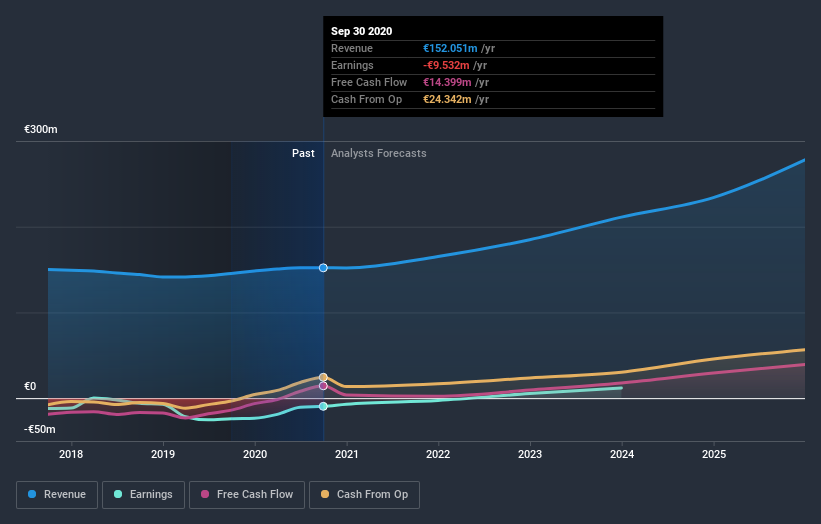821x524 pixels.
Task: Toggle the Earnings legend button
Action: pos(143,495)
